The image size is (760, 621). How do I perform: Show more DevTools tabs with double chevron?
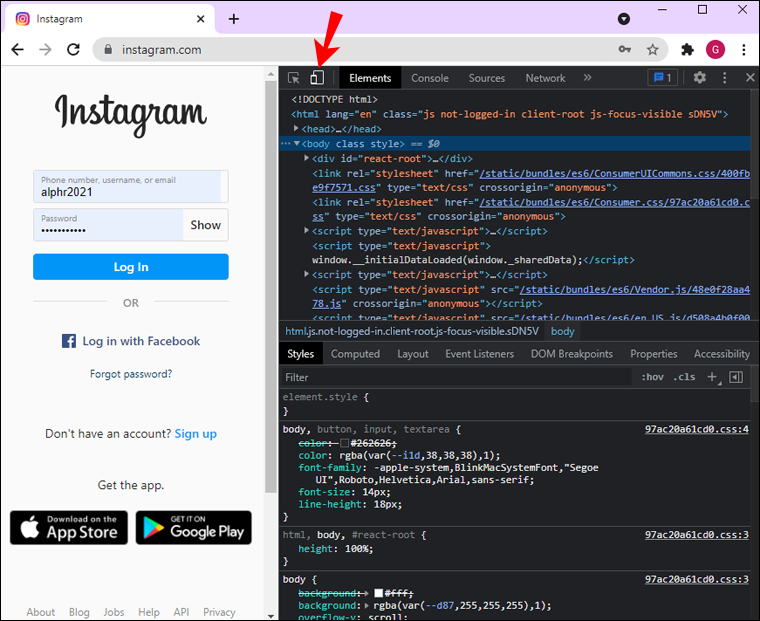coord(587,78)
